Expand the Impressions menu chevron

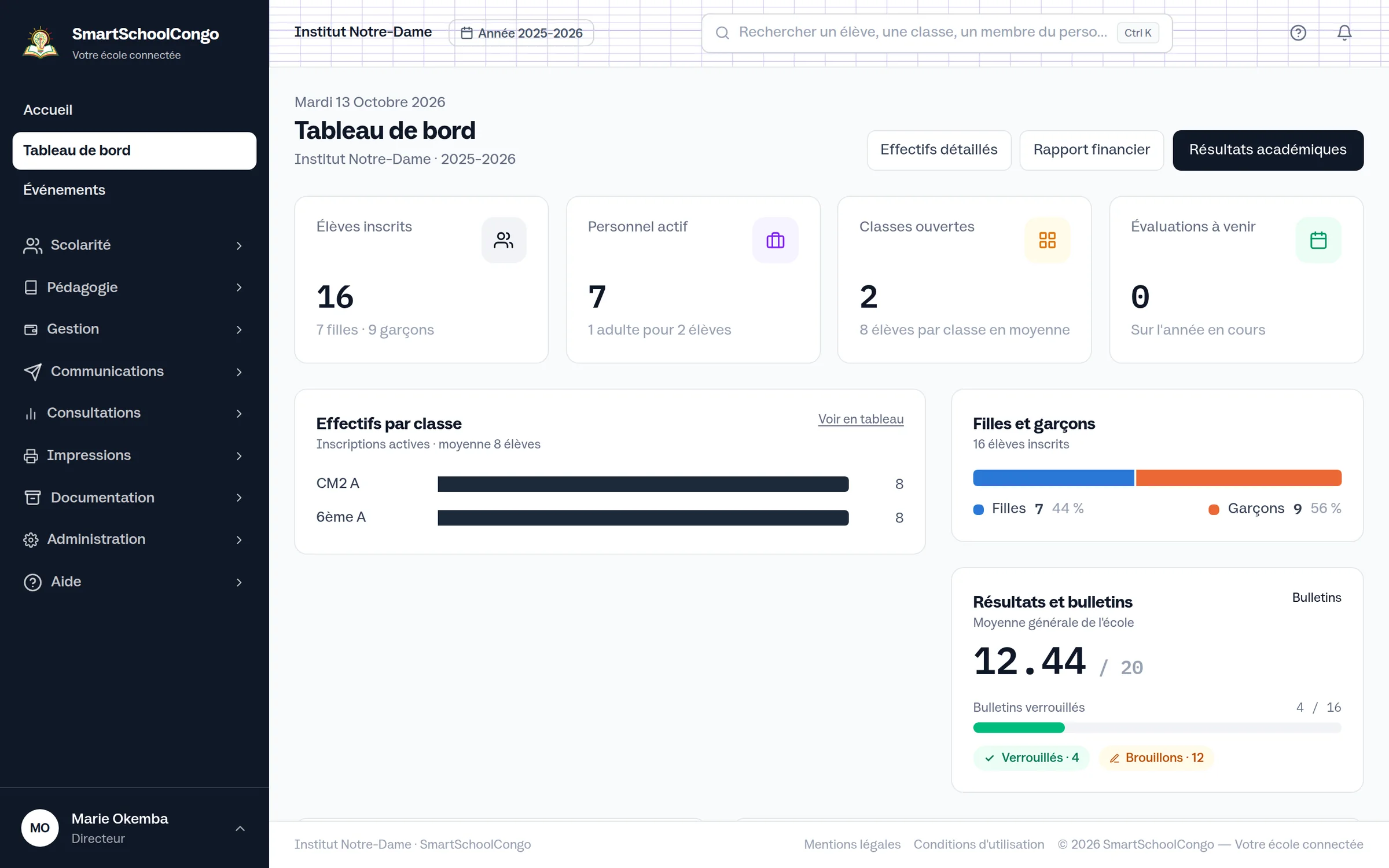click(239, 456)
